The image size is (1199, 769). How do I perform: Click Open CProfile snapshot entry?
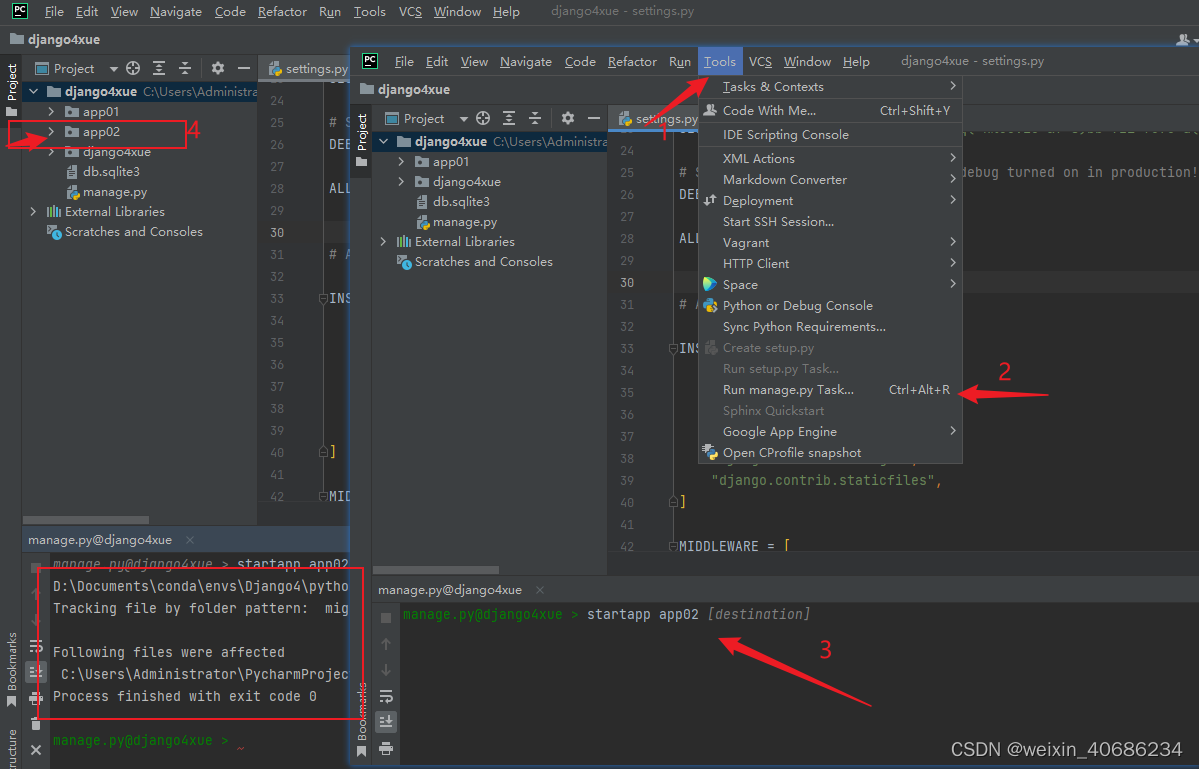[x=830, y=453]
